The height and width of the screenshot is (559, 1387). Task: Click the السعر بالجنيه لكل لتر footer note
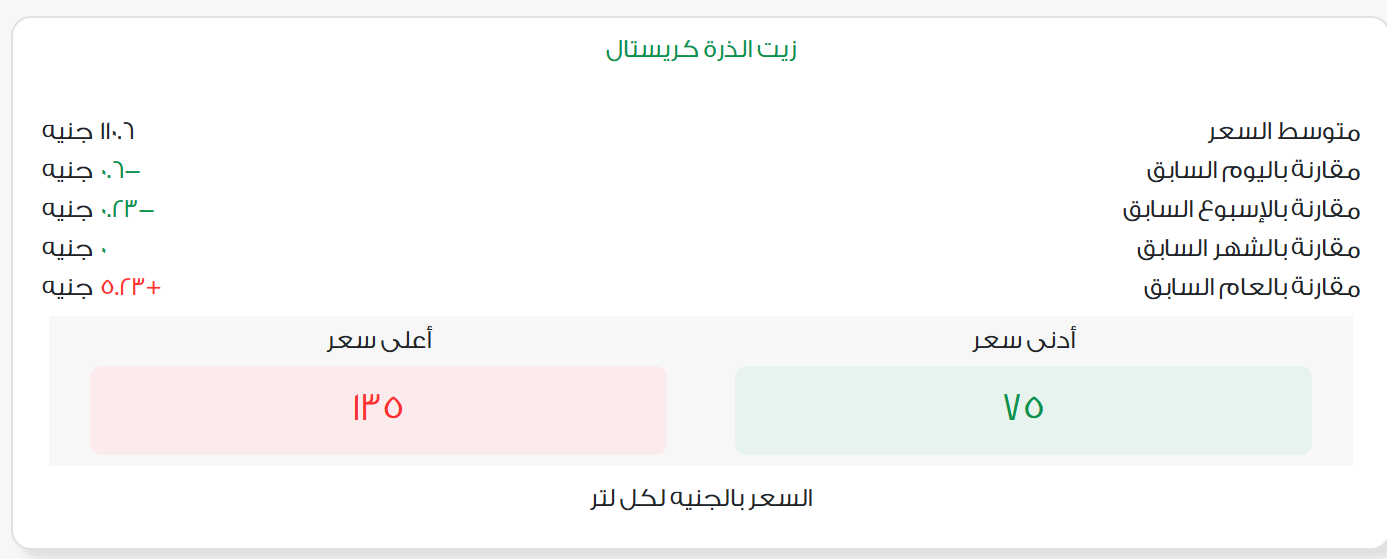tap(701, 498)
